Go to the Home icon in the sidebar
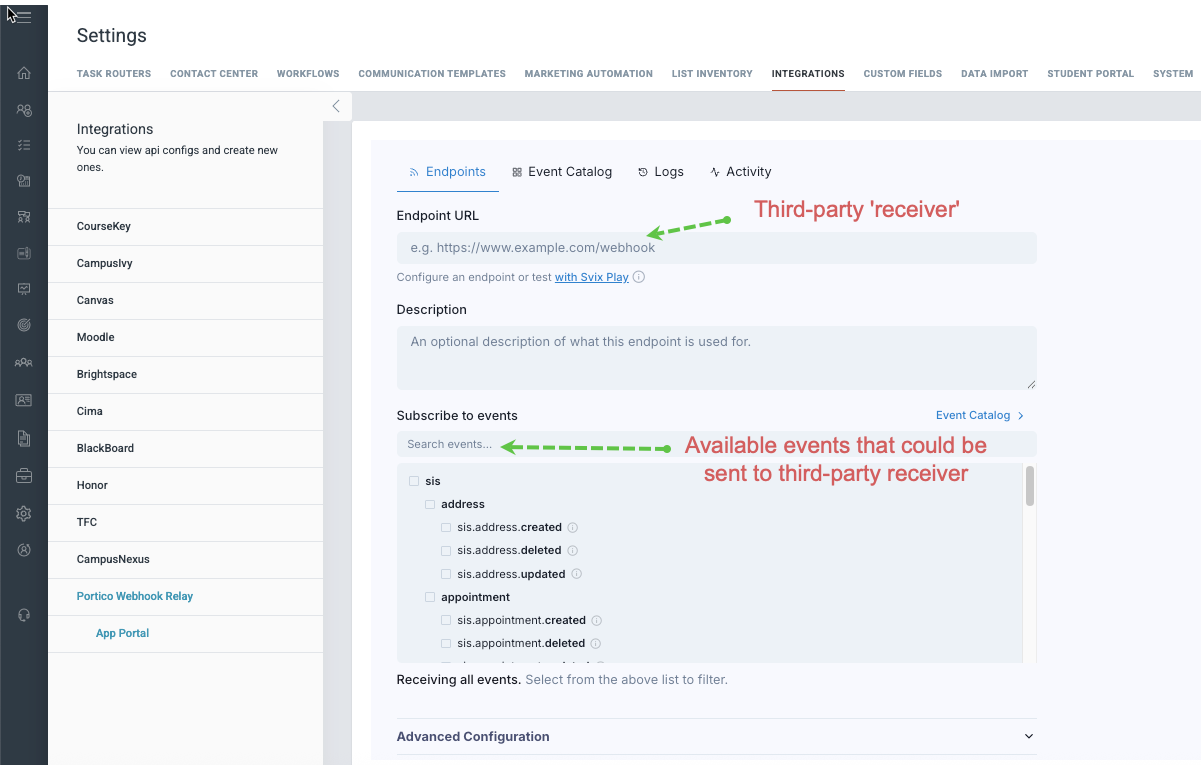 coord(24,73)
